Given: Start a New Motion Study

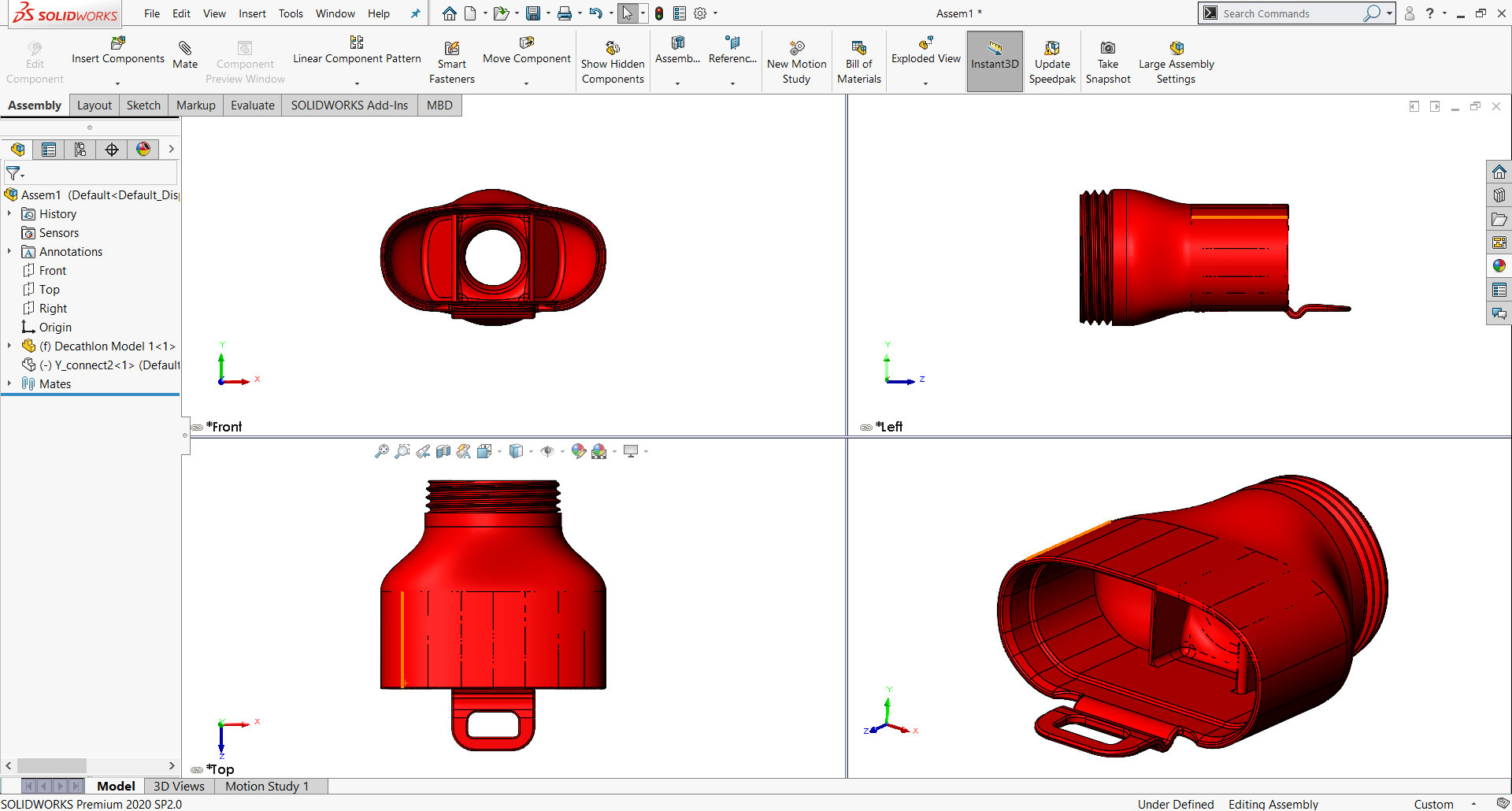Looking at the screenshot, I should click(796, 63).
